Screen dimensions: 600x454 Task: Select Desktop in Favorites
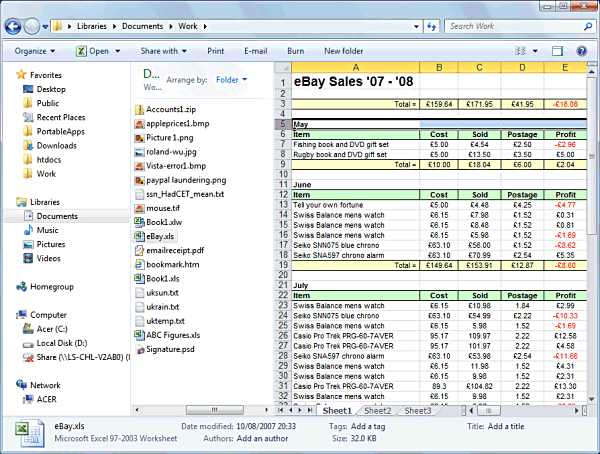coord(51,89)
